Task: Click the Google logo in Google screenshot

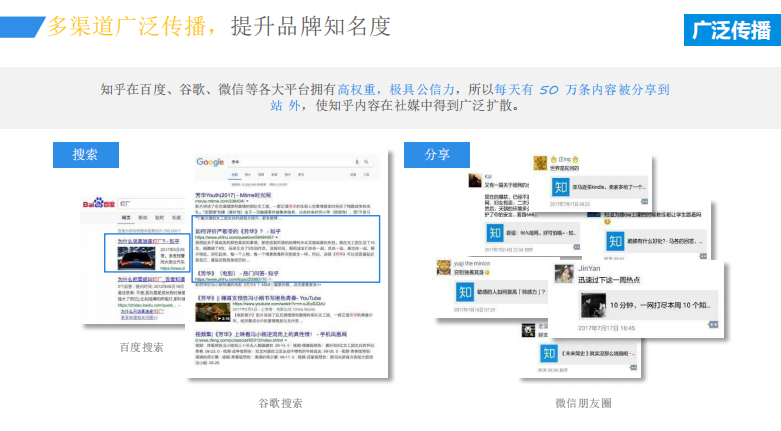Action: [210, 162]
